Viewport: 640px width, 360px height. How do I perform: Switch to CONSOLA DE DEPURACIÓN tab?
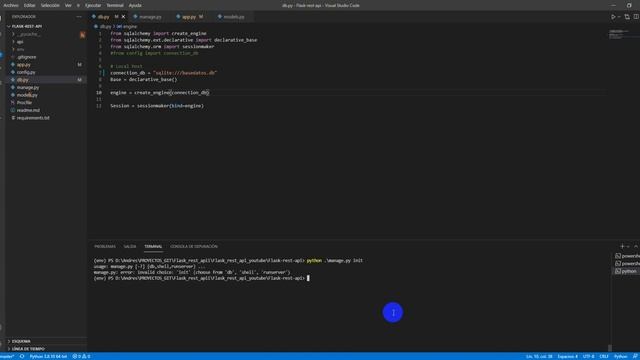click(x=194, y=247)
